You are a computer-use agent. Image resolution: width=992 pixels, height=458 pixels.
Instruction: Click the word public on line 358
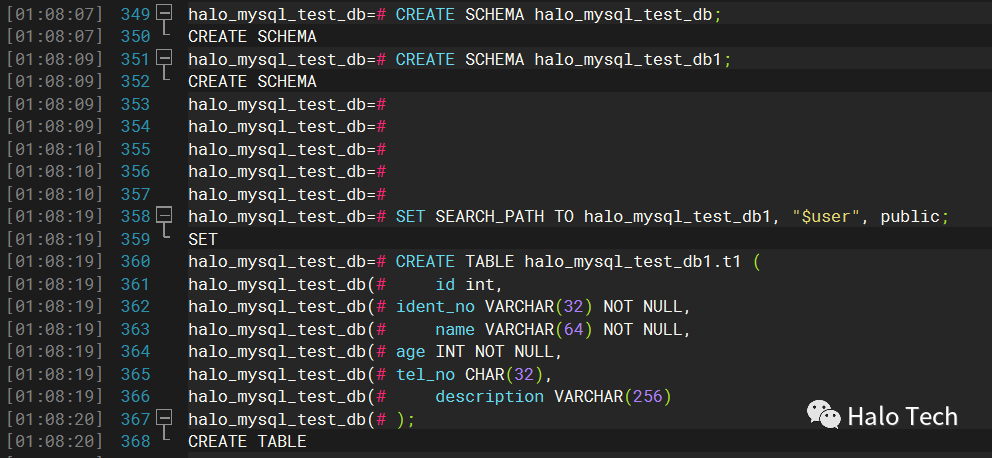(x=910, y=217)
